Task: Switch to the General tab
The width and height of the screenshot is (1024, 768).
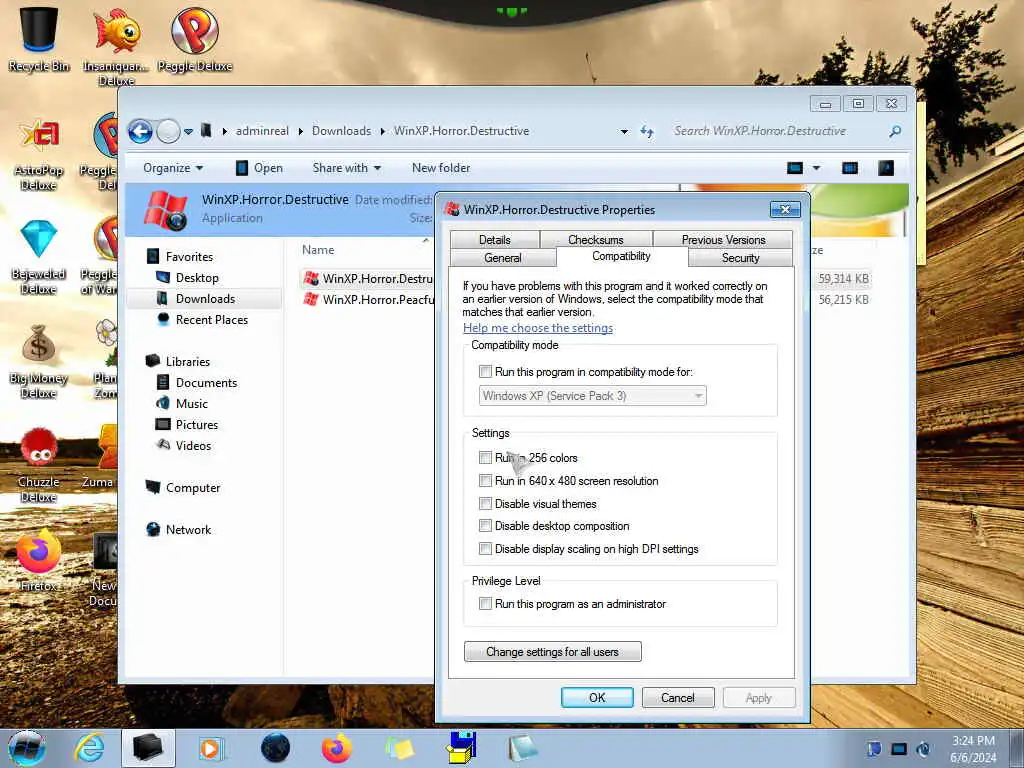Action: coord(503,258)
